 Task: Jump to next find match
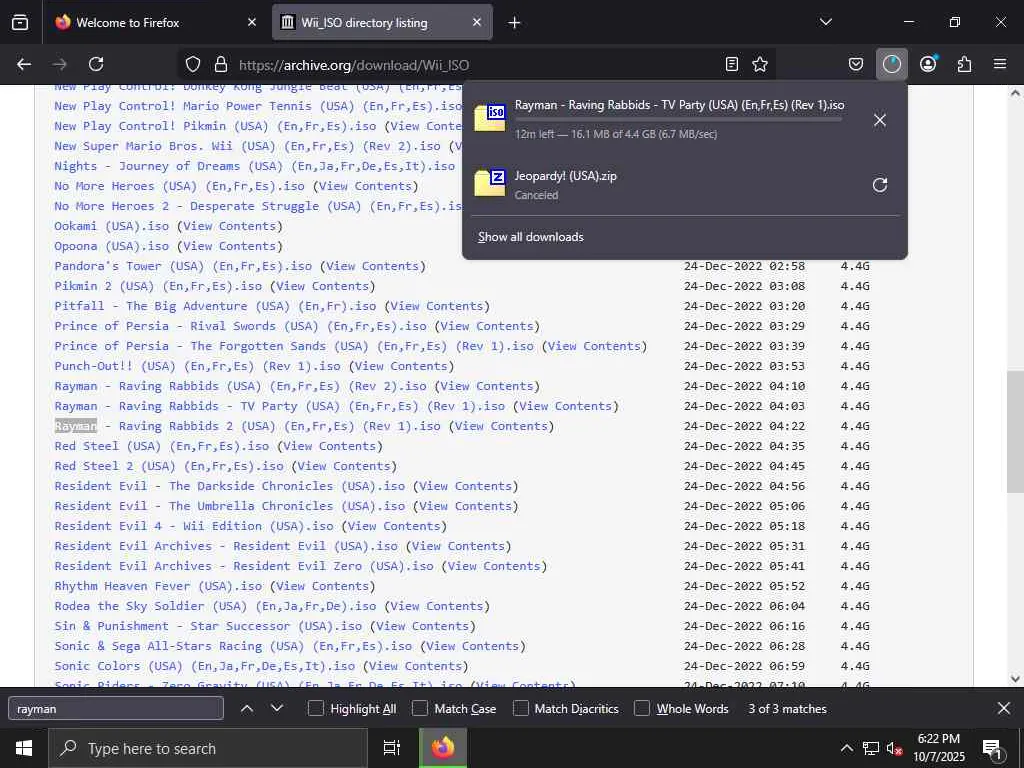click(x=277, y=709)
